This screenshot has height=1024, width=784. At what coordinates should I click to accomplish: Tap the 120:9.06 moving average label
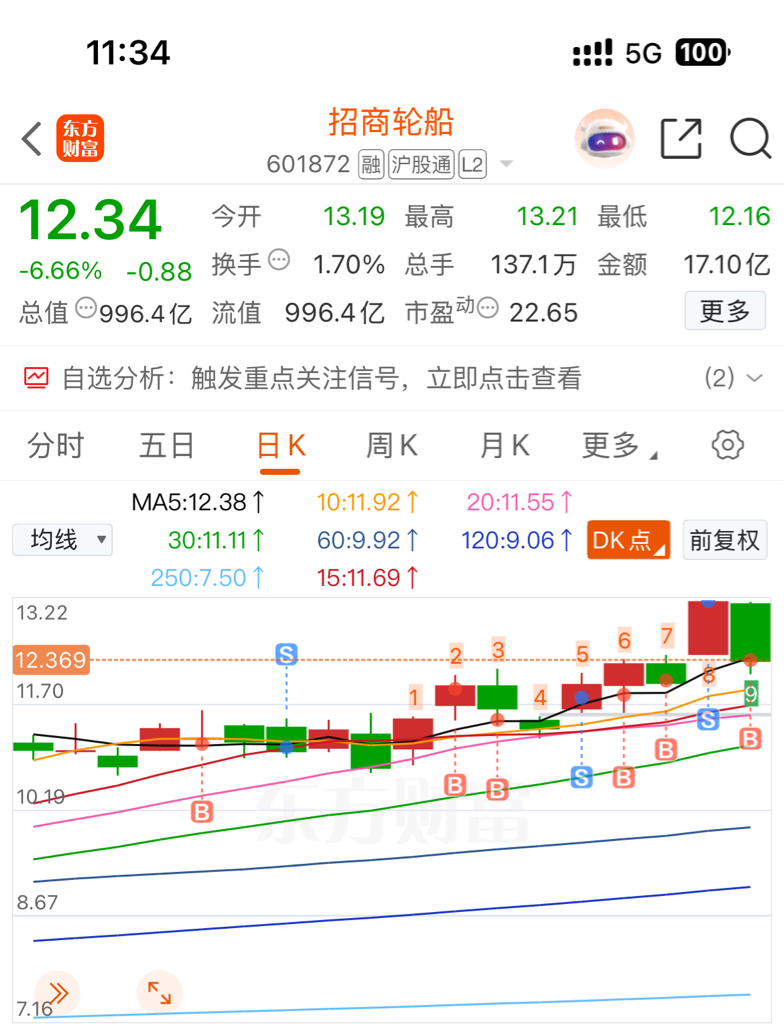pyautogui.click(x=517, y=540)
